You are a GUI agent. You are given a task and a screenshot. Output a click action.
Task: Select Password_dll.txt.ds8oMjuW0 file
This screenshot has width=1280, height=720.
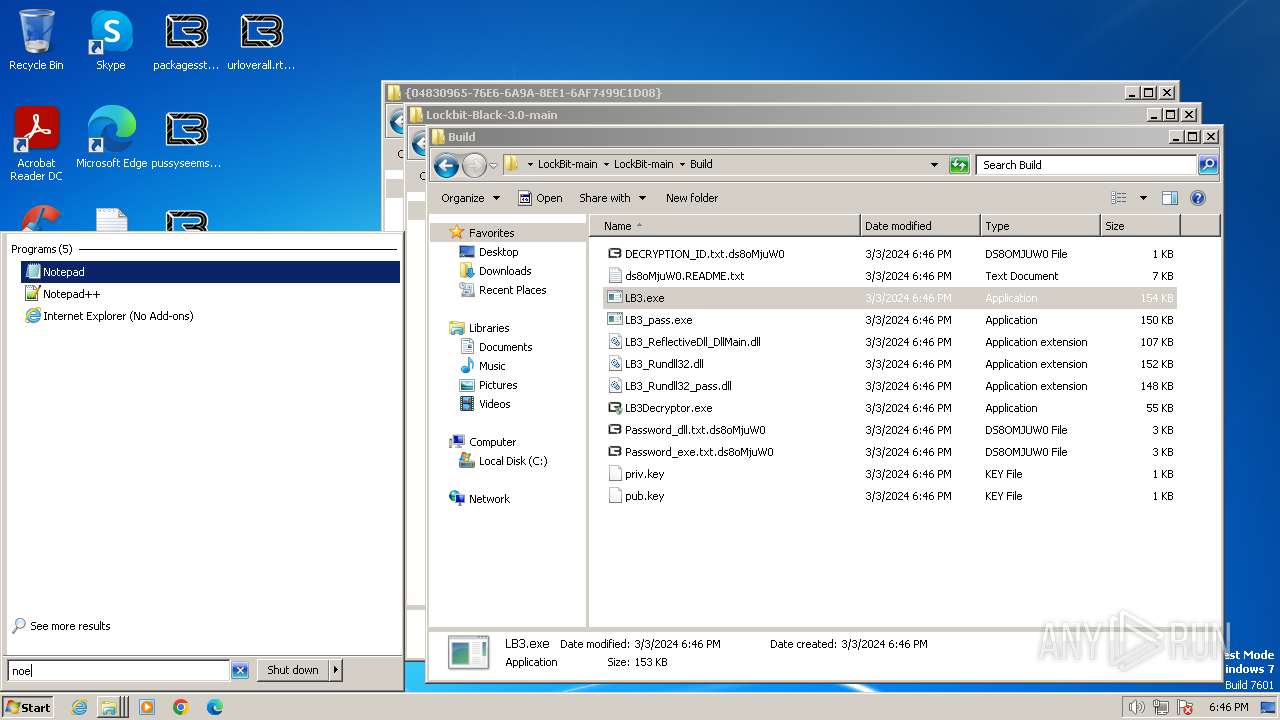click(x=695, y=430)
